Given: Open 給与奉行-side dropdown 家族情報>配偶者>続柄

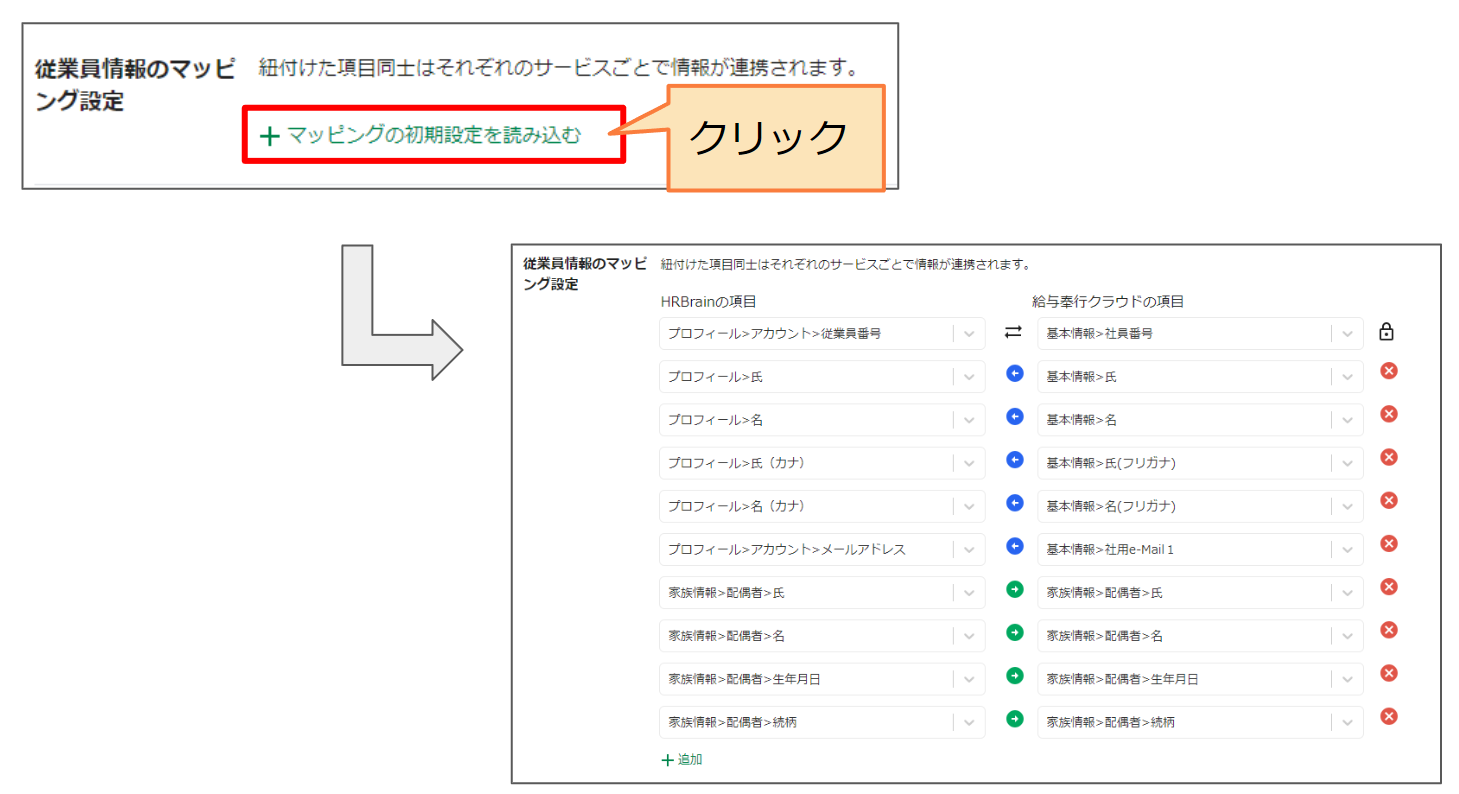Looking at the screenshot, I should coord(1200,722).
